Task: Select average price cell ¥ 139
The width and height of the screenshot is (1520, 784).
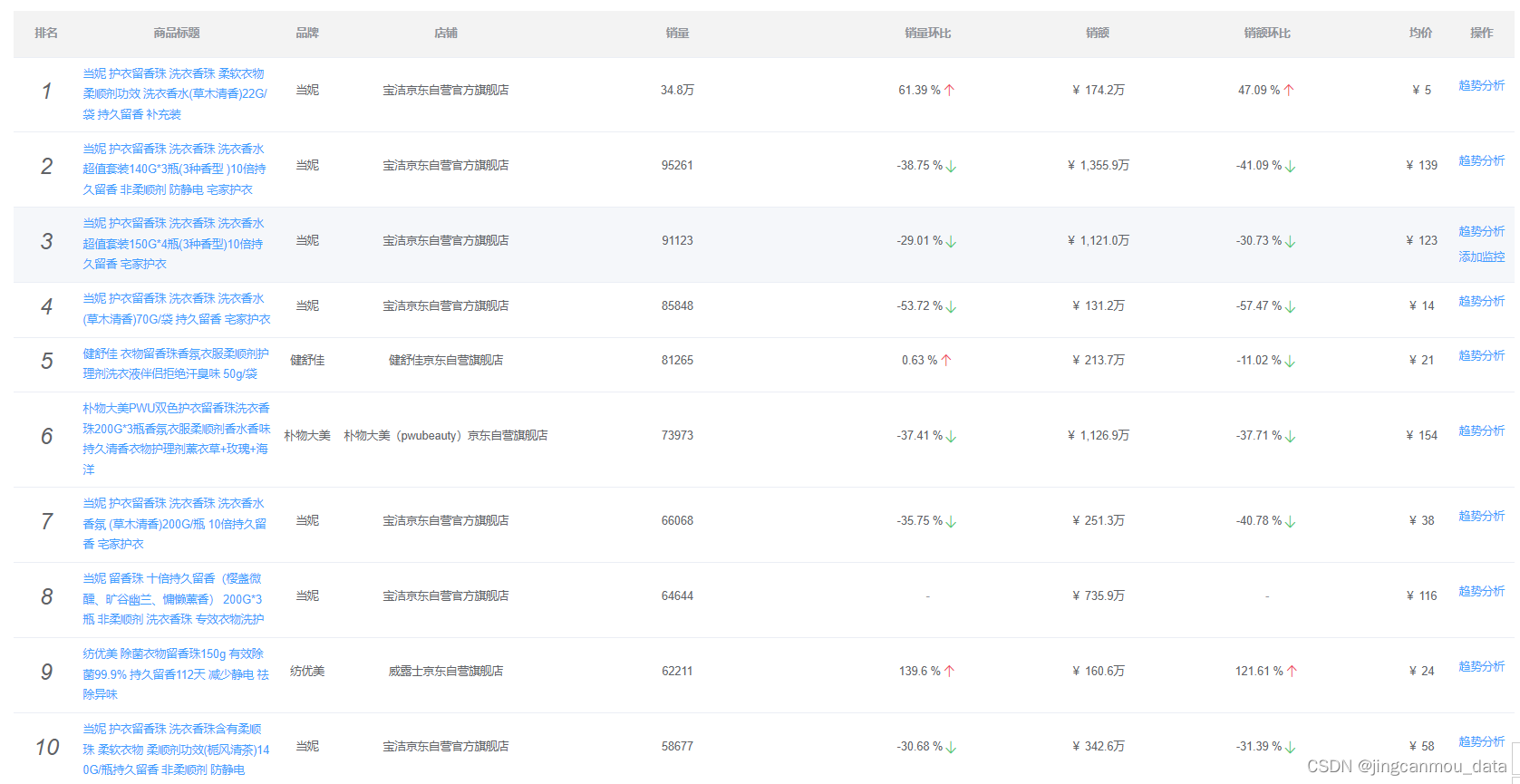Action: point(1421,165)
